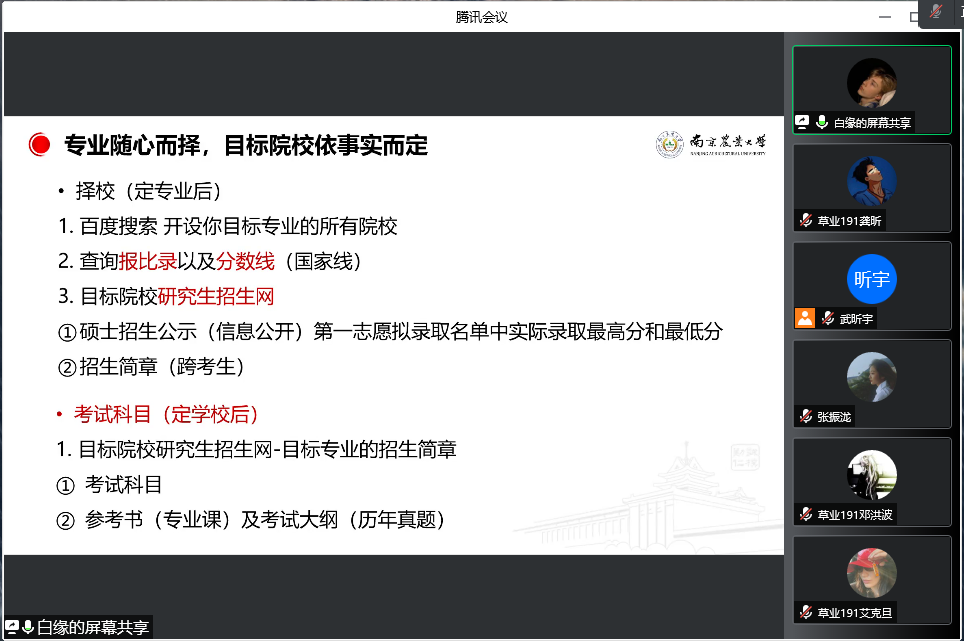Click the screen share icon in the bottom-left presenter label

(x=12, y=627)
